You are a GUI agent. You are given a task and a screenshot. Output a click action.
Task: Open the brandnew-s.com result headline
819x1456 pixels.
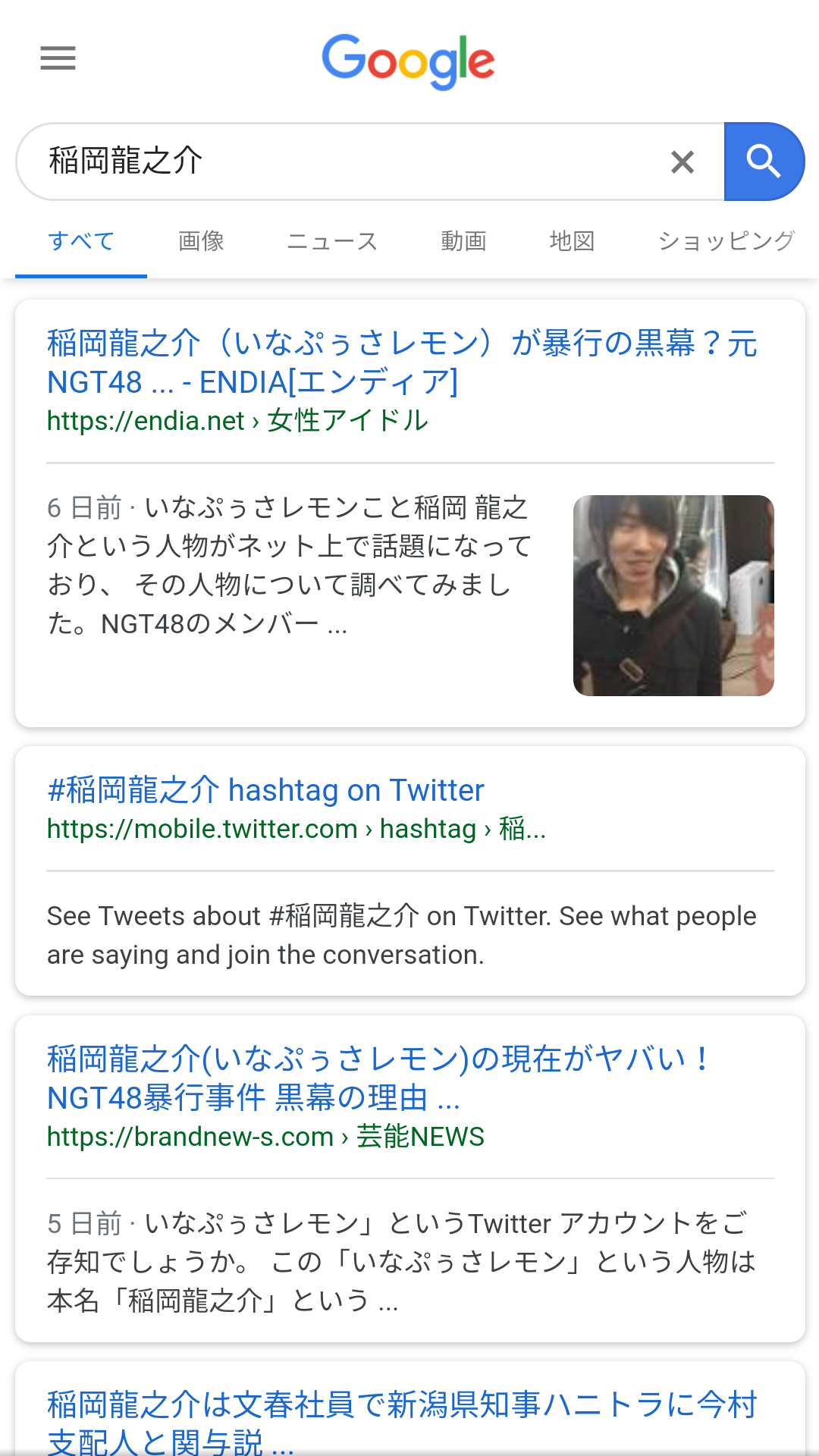point(379,1078)
